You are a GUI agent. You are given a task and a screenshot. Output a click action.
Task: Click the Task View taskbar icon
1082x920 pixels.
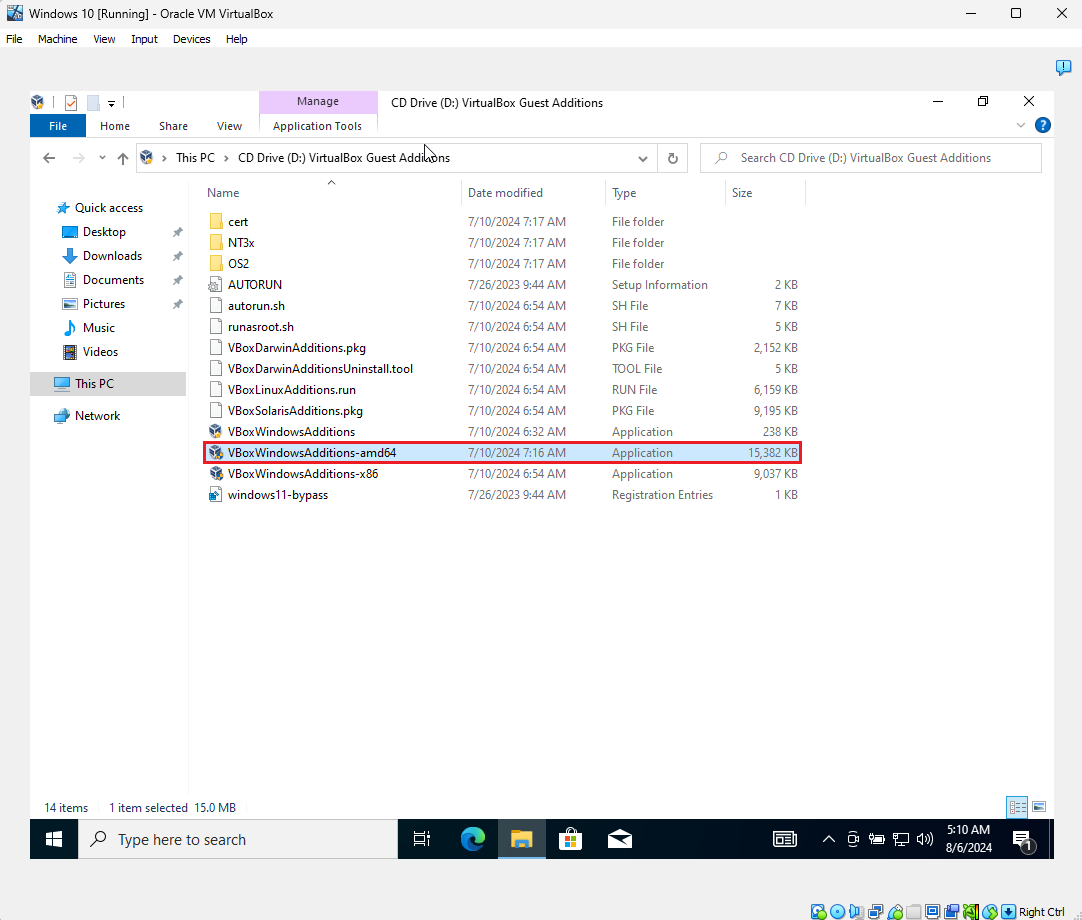[422, 839]
